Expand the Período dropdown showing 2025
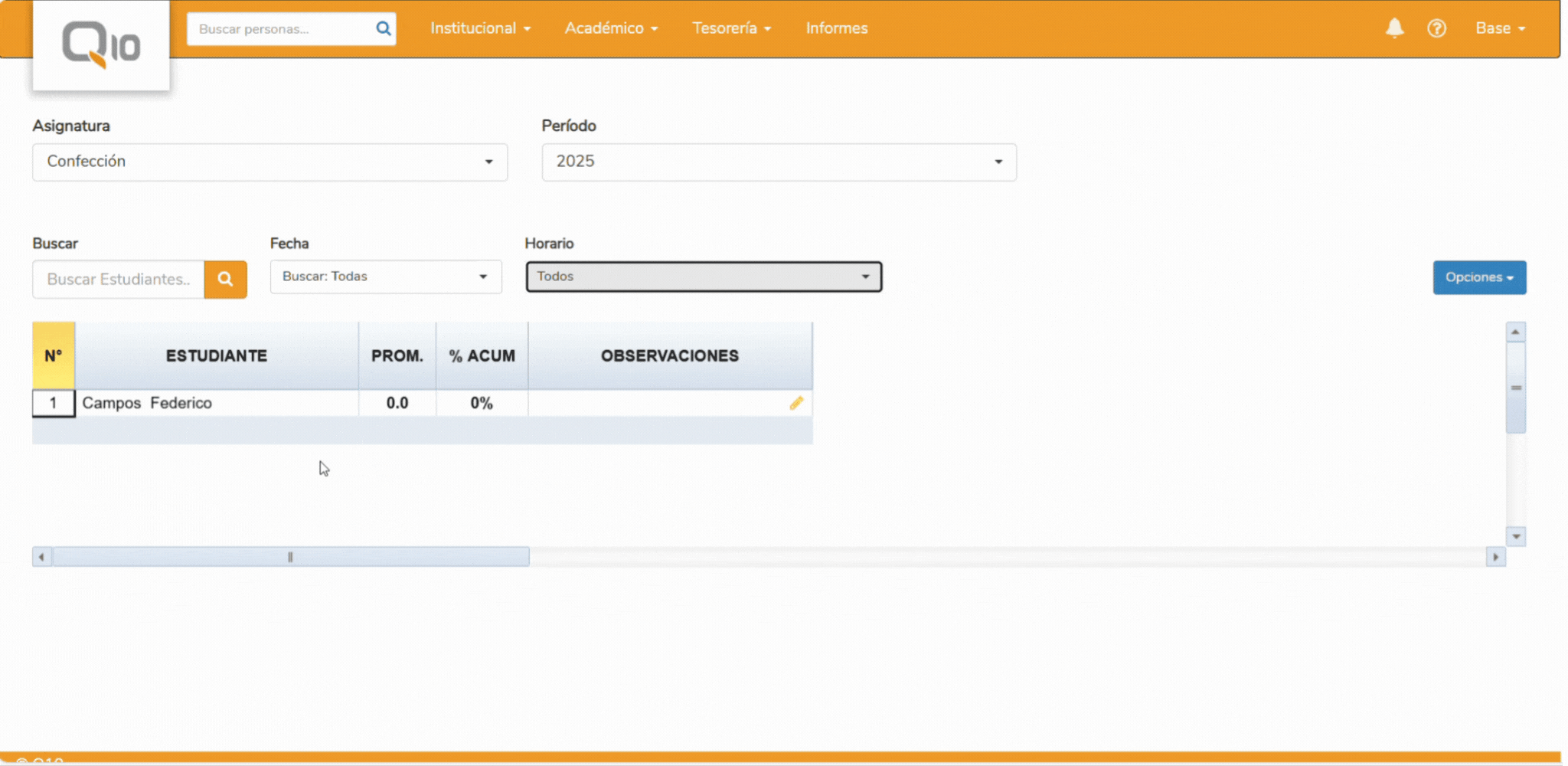The image size is (1568, 766). point(779,162)
